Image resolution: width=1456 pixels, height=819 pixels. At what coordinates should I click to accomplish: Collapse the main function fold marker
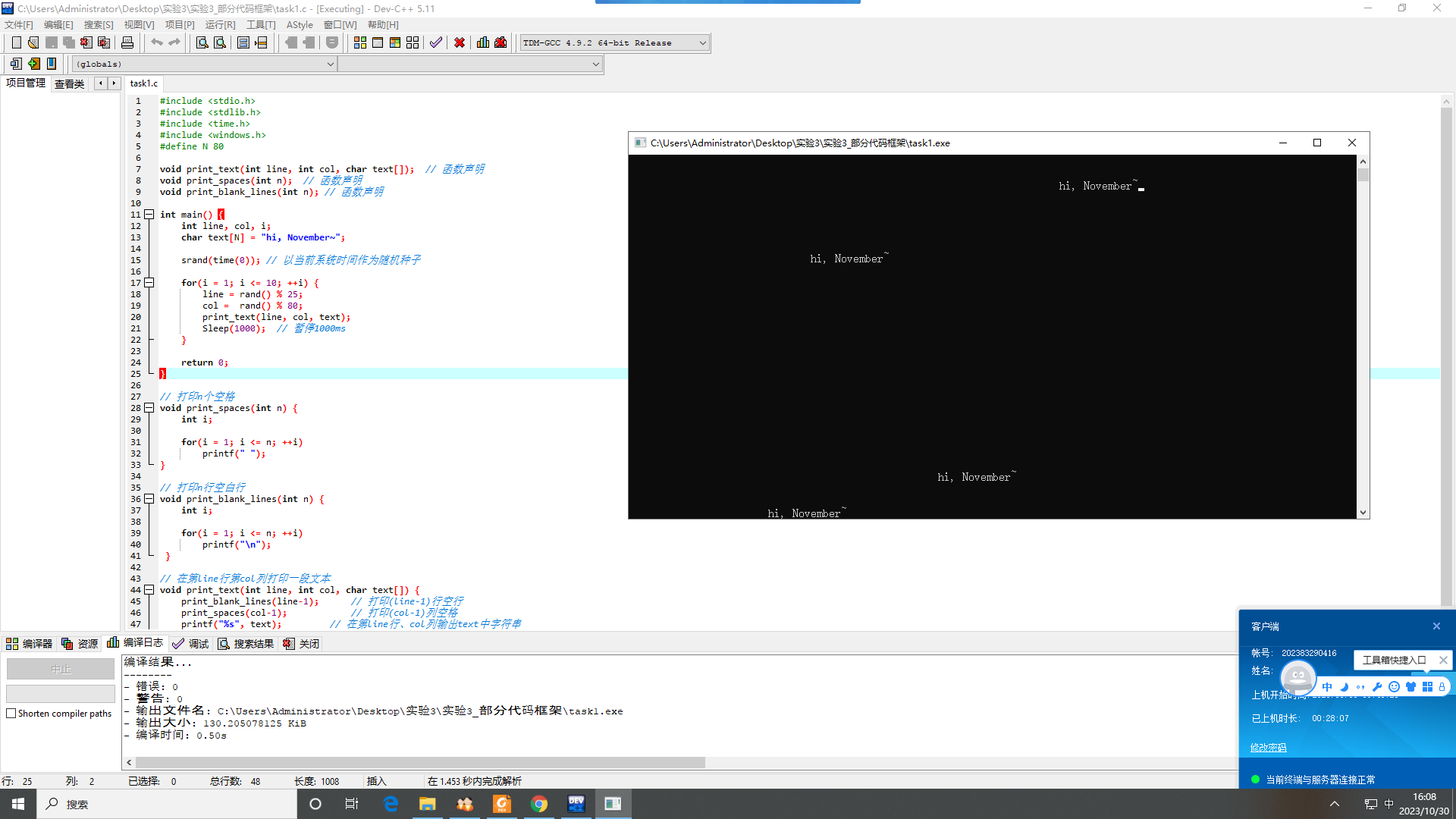pyautogui.click(x=149, y=215)
